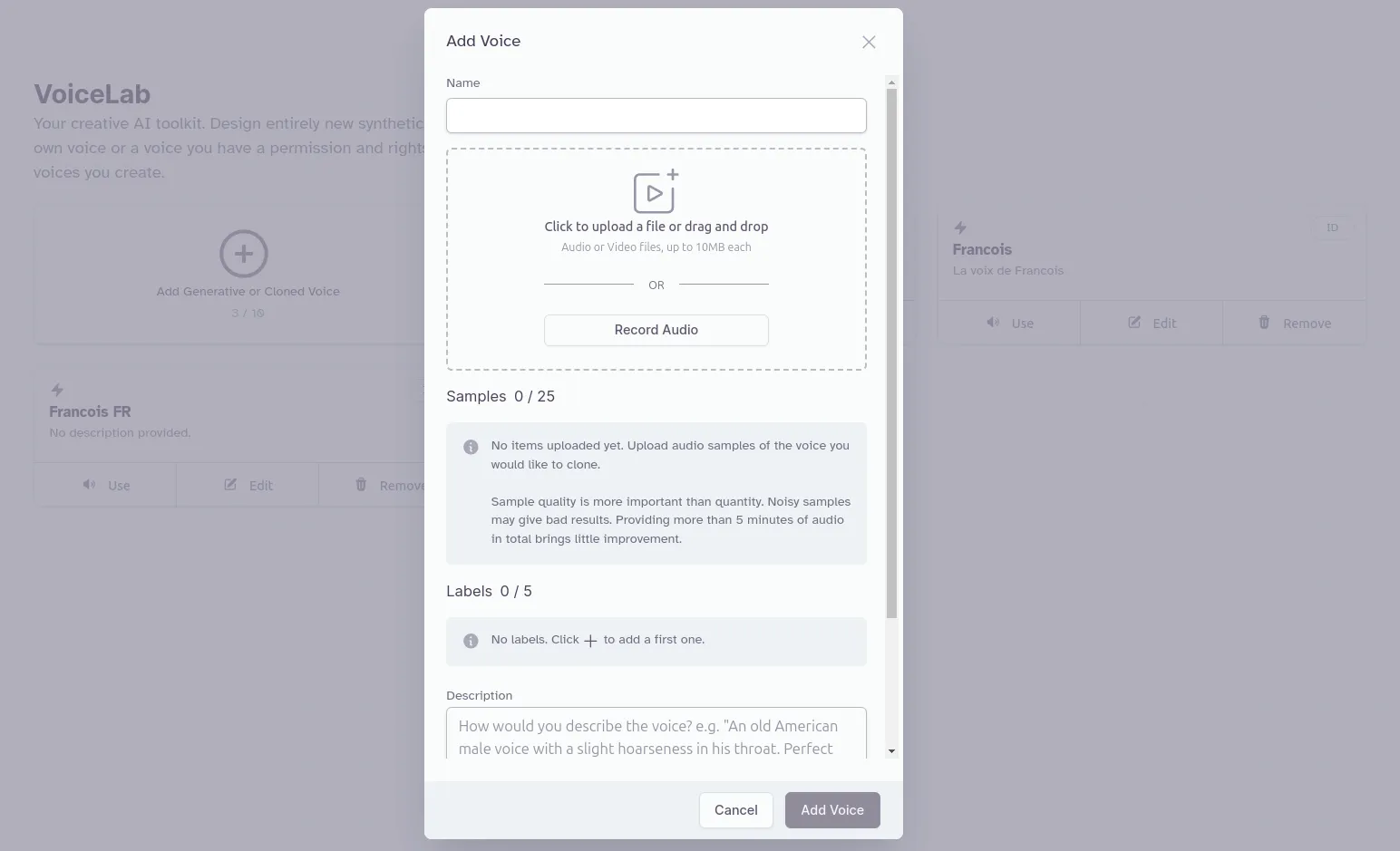This screenshot has width=1400, height=851.
Task: Click the upload file media icon
Action: (656, 191)
